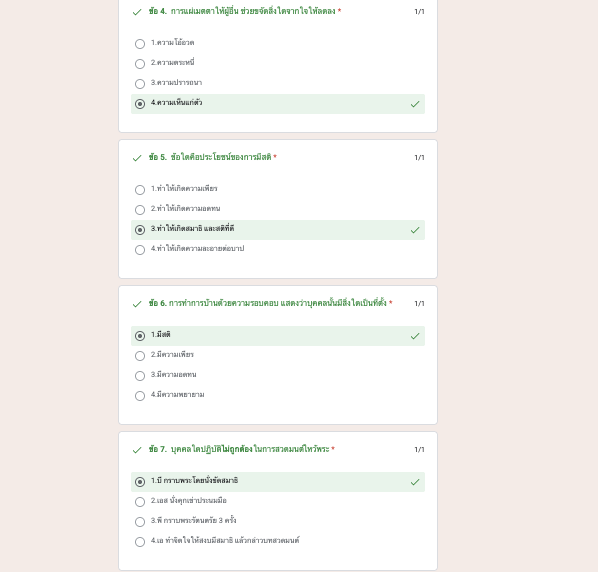The height and width of the screenshot is (572, 598).
Task: Click the green checkmark beside question 4 title
Action: 137,12
